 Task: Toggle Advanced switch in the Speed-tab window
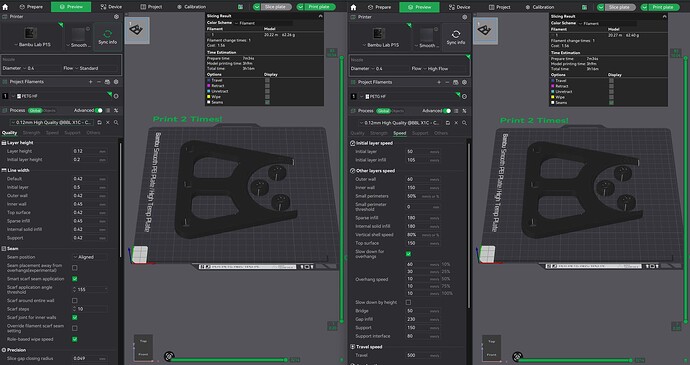tap(447, 111)
